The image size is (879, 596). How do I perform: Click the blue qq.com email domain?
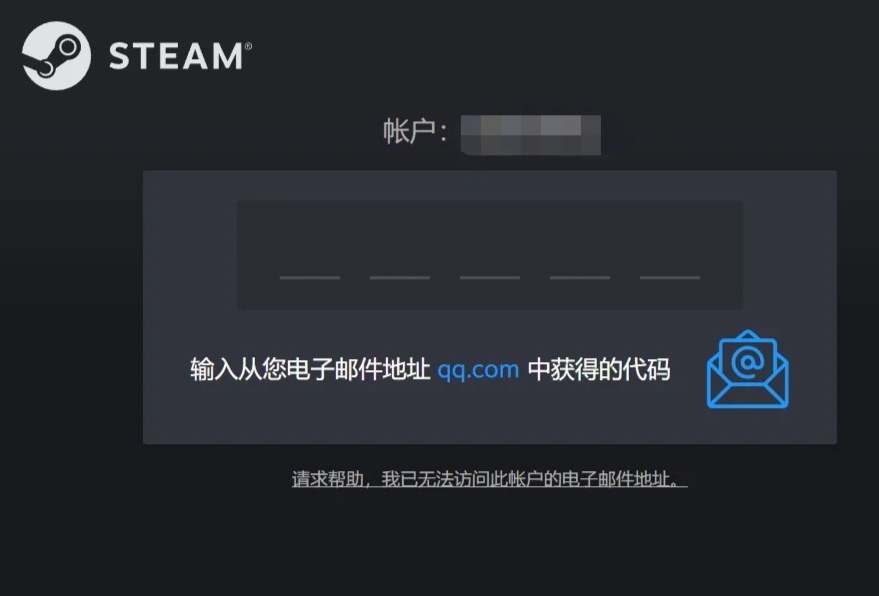pyautogui.click(x=478, y=370)
